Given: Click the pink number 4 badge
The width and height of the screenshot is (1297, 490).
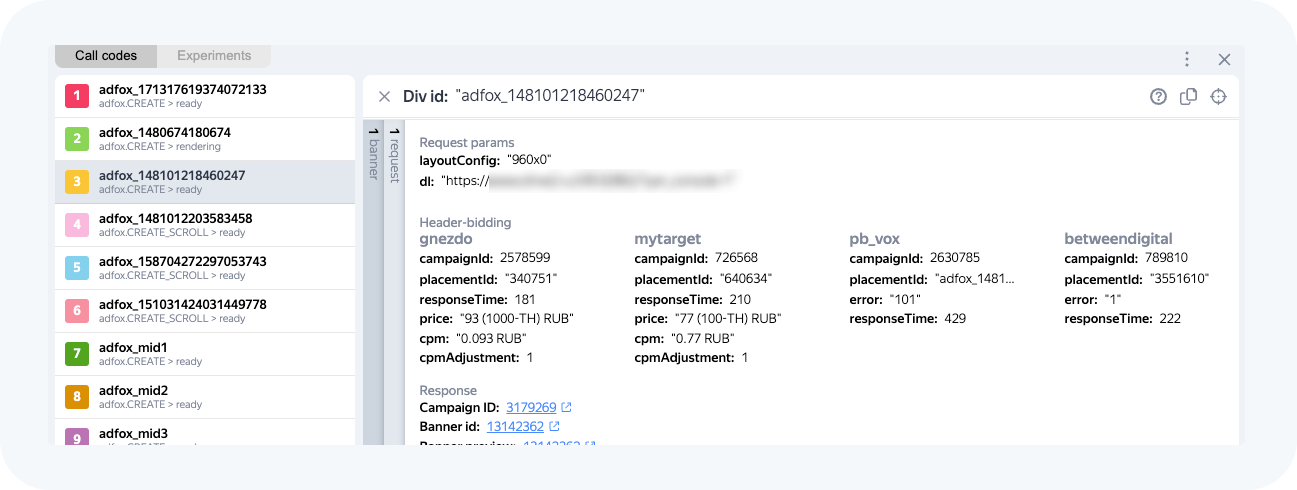Looking at the screenshot, I should [x=77, y=225].
